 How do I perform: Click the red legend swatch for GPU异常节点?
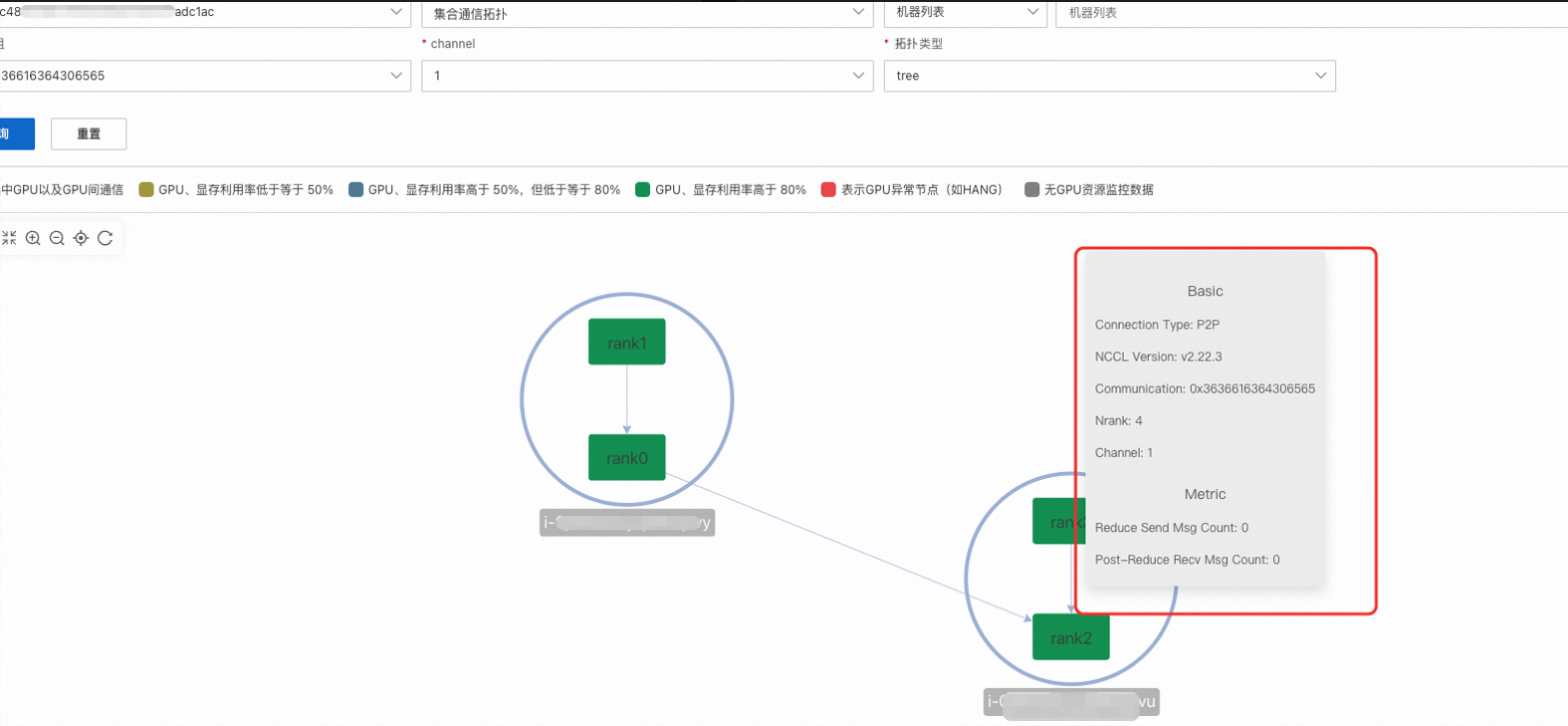tap(828, 189)
